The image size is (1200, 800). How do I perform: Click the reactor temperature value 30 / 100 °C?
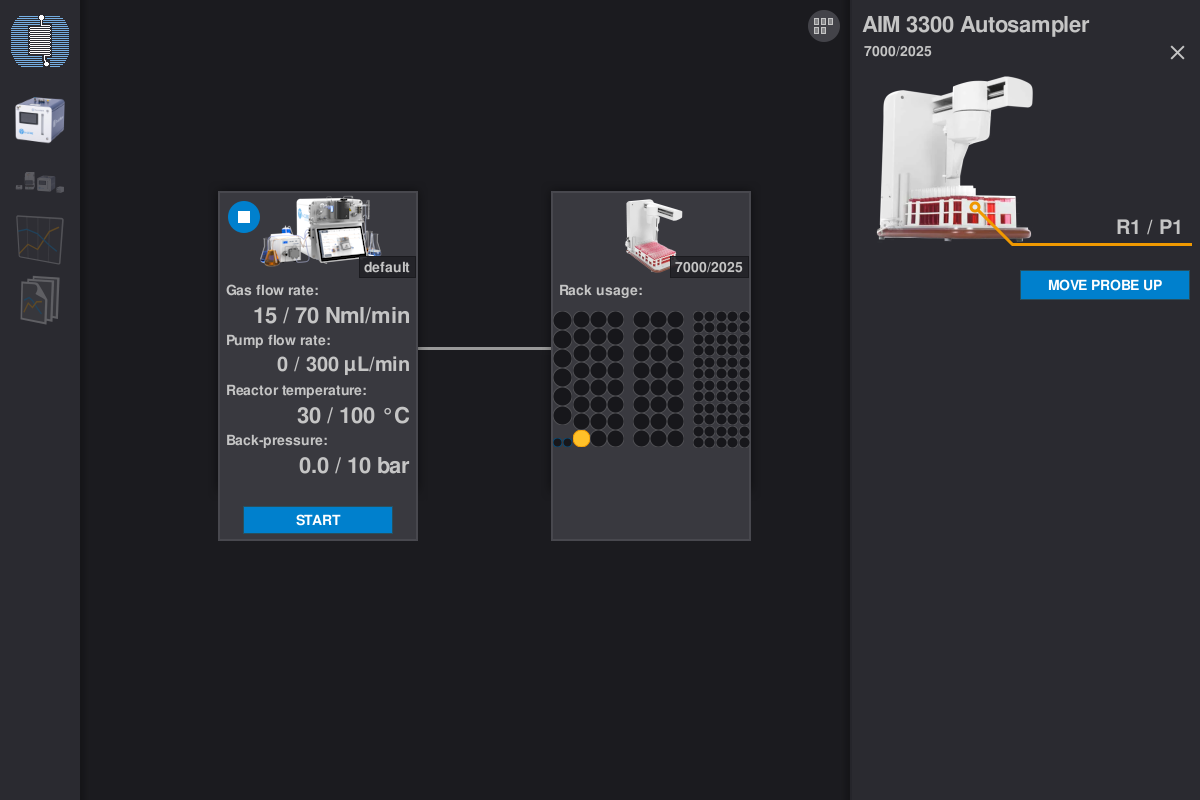[x=353, y=416]
